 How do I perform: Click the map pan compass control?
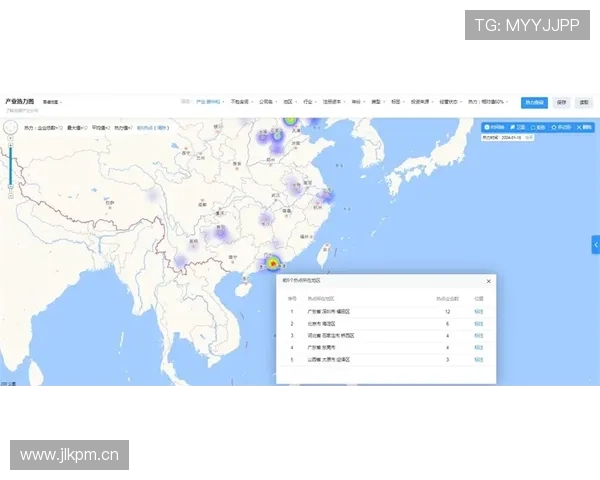click(x=11, y=129)
